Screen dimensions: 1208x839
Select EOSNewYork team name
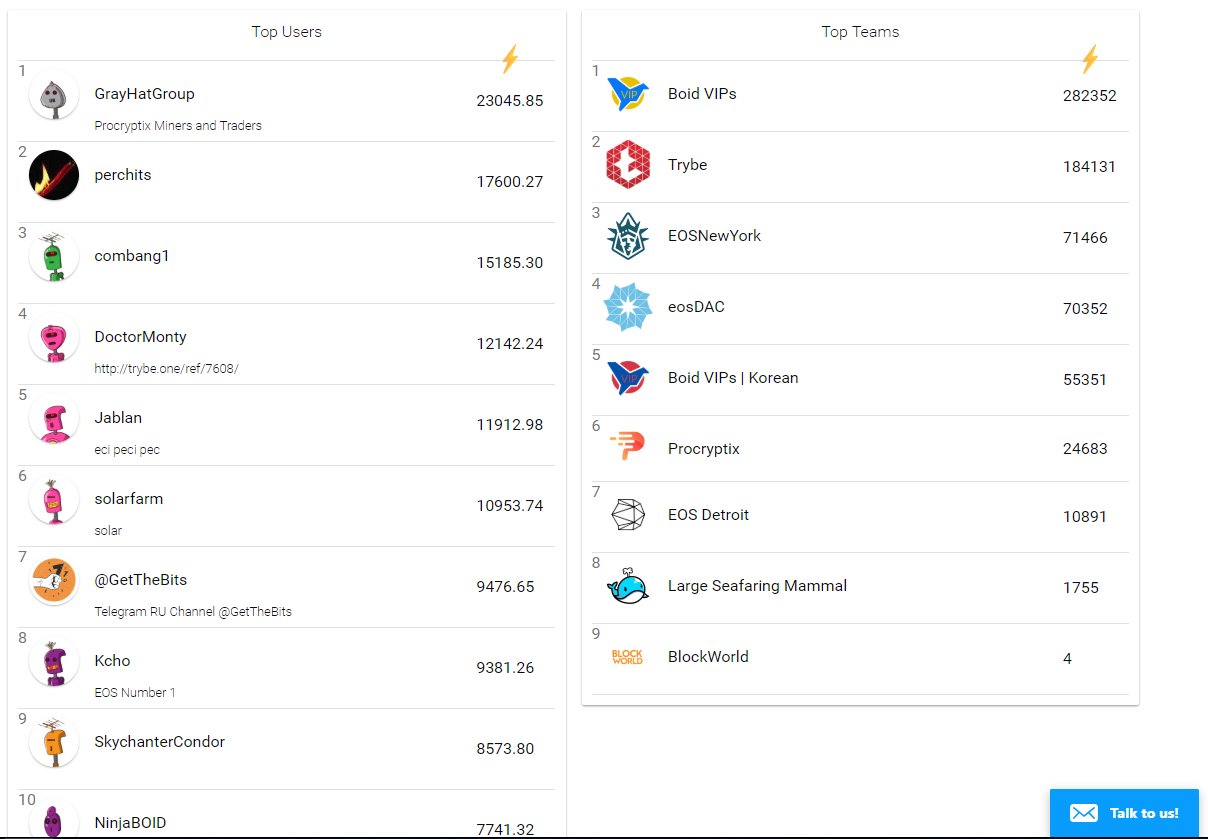(x=714, y=236)
